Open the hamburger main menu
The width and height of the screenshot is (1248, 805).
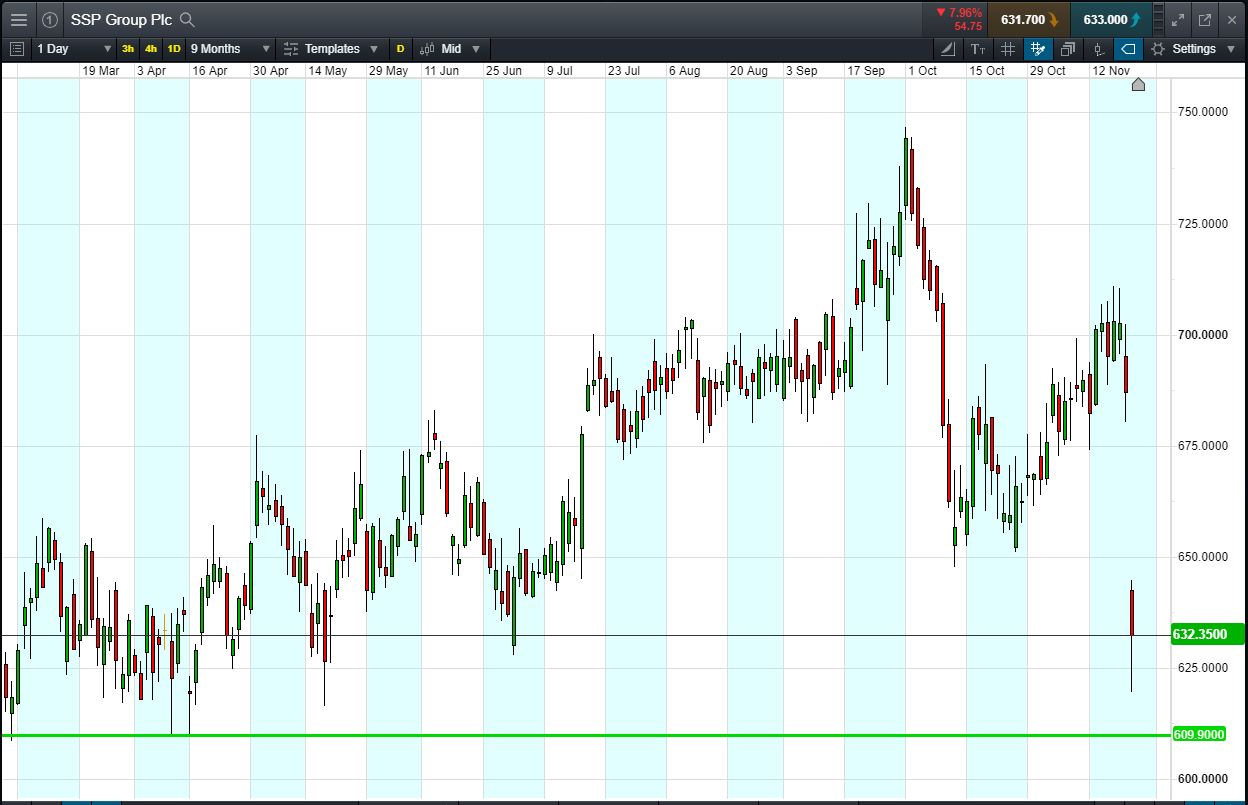19,19
